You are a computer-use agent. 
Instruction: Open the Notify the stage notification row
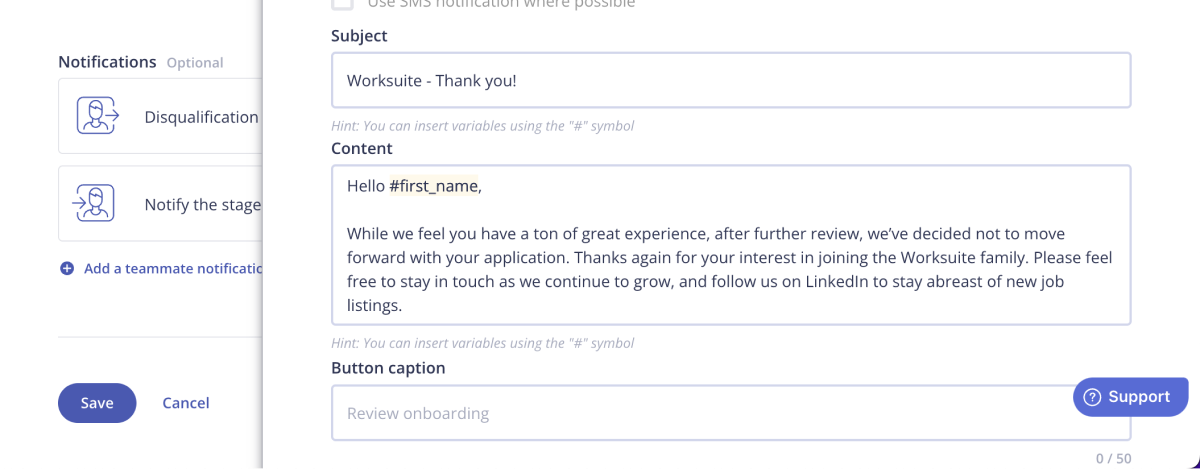point(202,205)
